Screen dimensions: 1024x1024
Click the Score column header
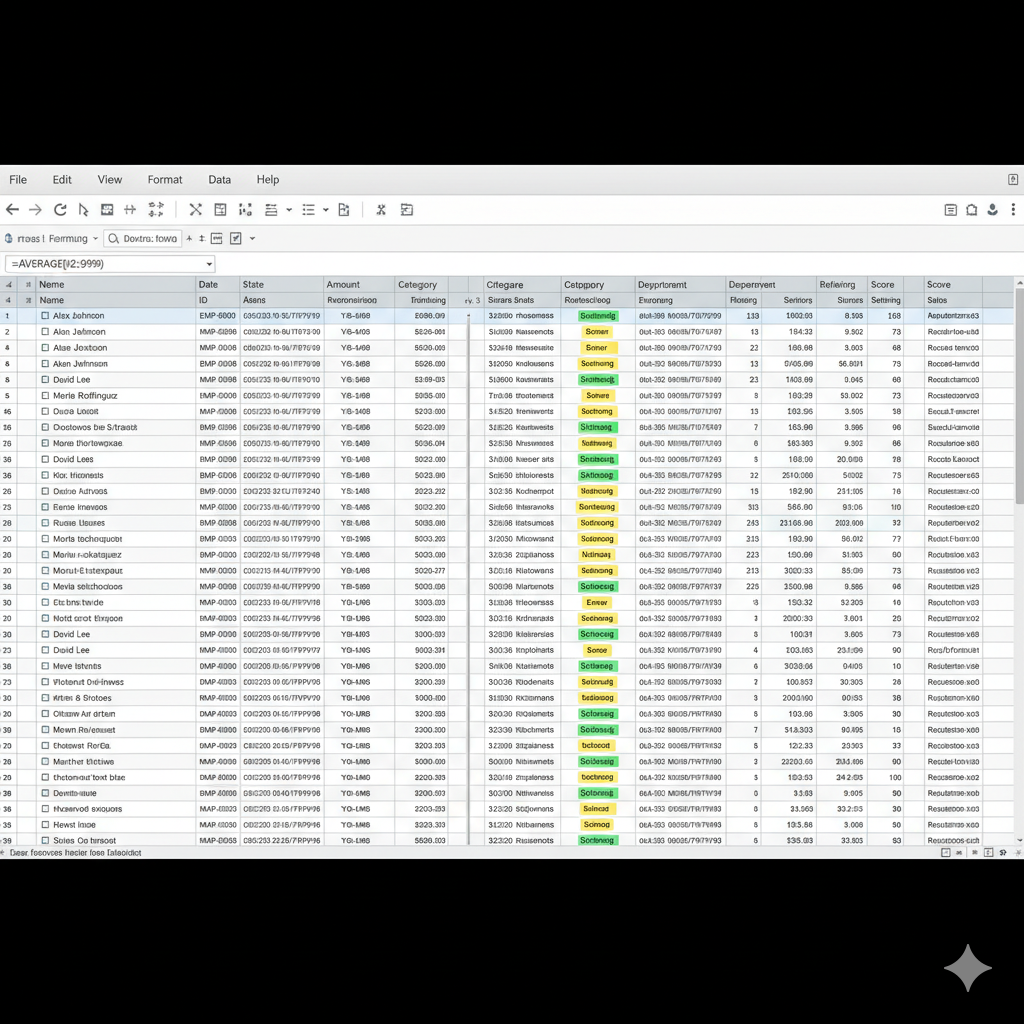[x=882, y=285]
